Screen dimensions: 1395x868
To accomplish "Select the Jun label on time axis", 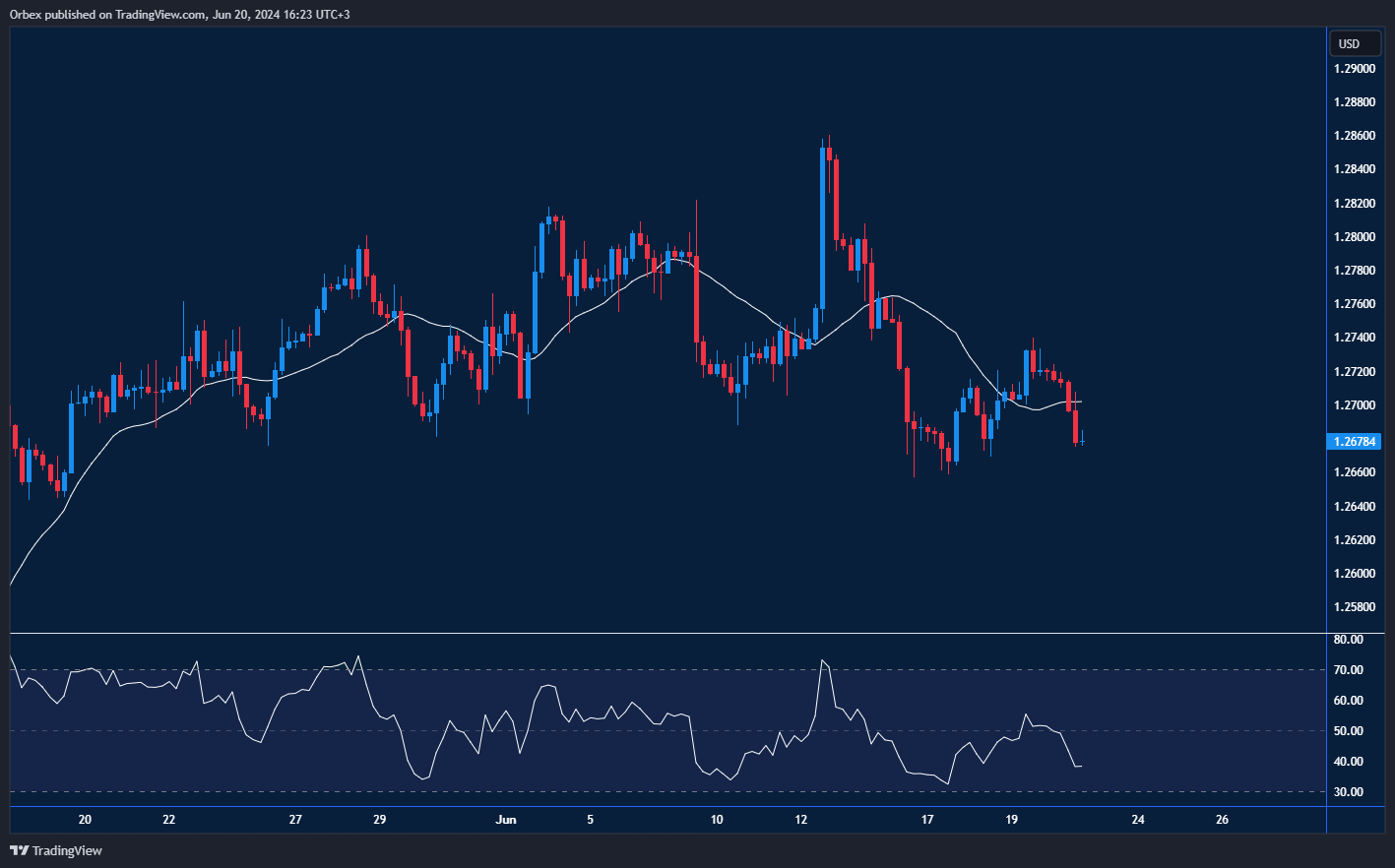I will [x=506, y=820].
